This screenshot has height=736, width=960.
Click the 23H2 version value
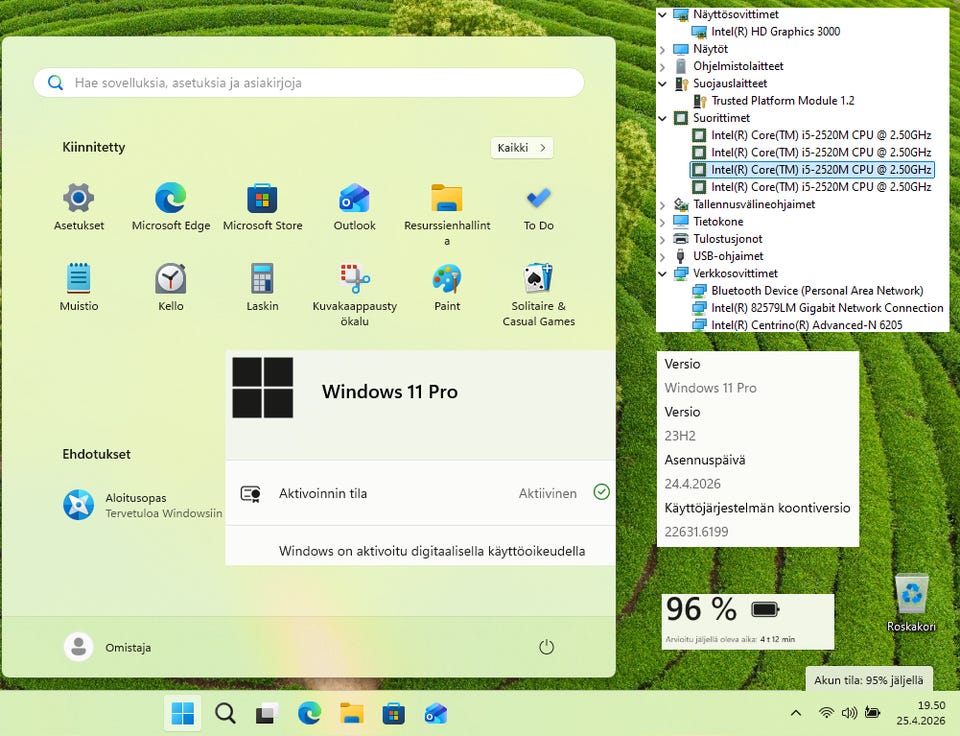[x=680, y=436]
